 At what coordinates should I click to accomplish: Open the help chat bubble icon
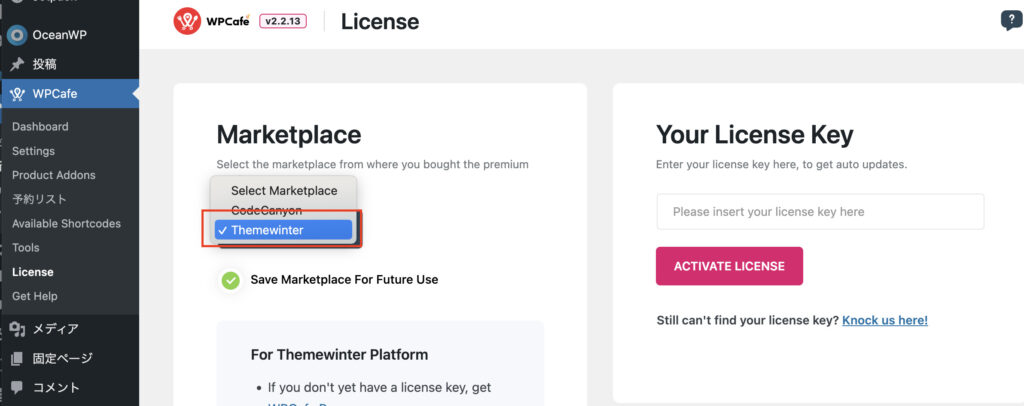pyautogui.click(x=1011, y=21)
